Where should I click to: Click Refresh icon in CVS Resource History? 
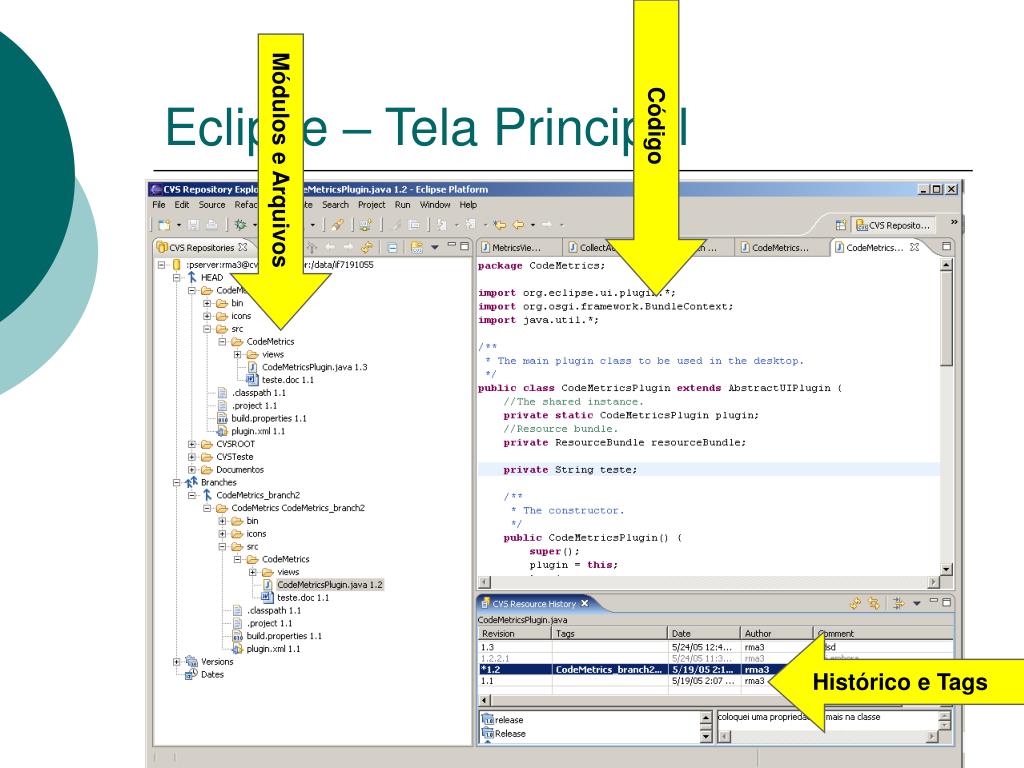coord(856,603)
